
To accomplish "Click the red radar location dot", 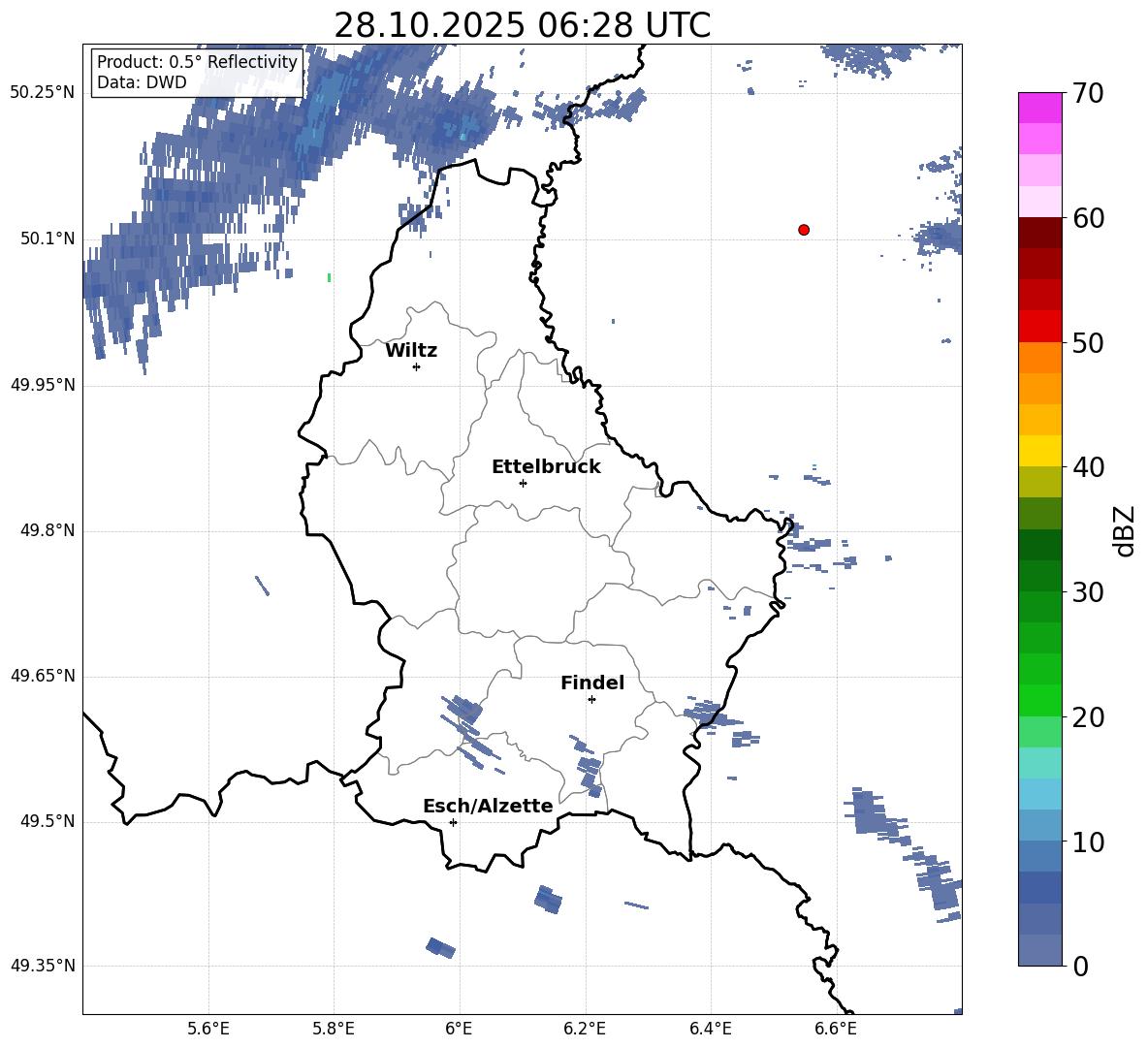I will (x=803, y=230).
